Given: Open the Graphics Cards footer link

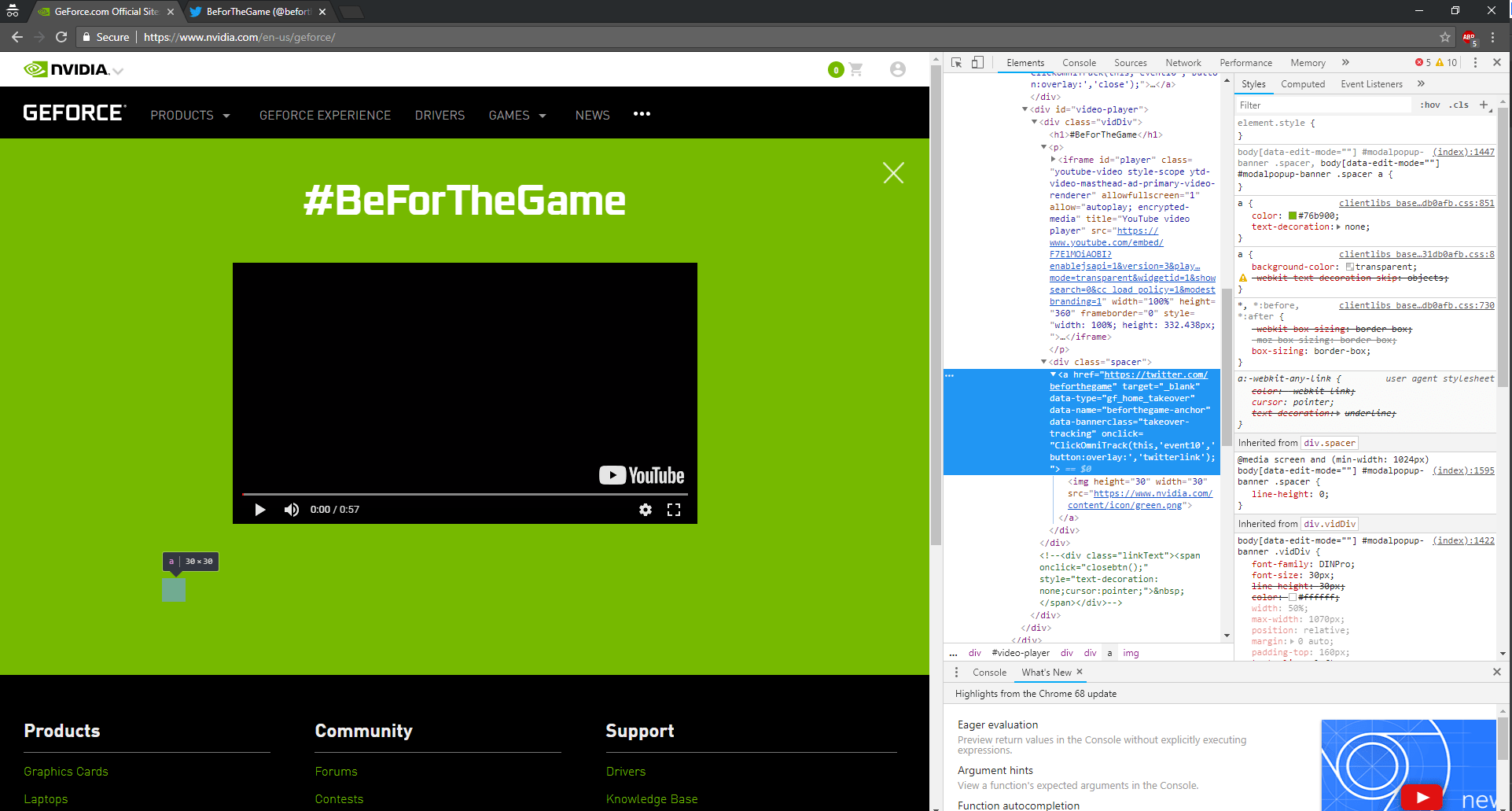Looking at the screenshot, I should point(66,772).
